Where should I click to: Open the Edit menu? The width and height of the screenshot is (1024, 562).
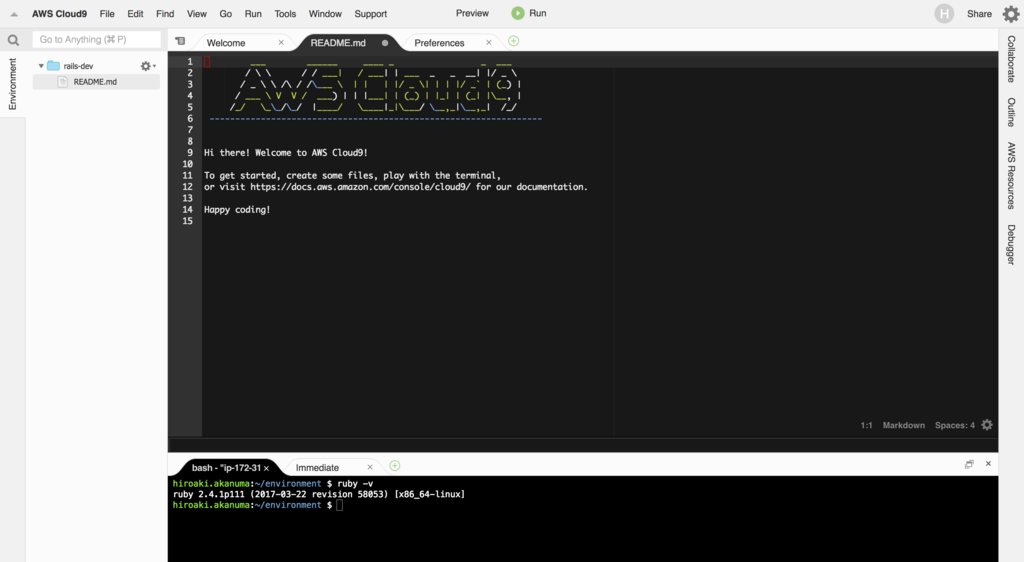point(135,14)
